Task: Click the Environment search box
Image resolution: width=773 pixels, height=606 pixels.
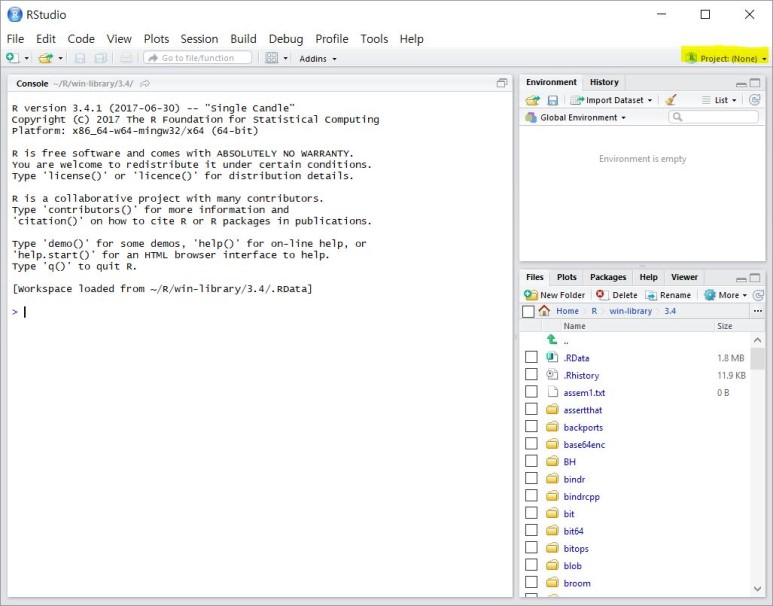Action: 713,117
